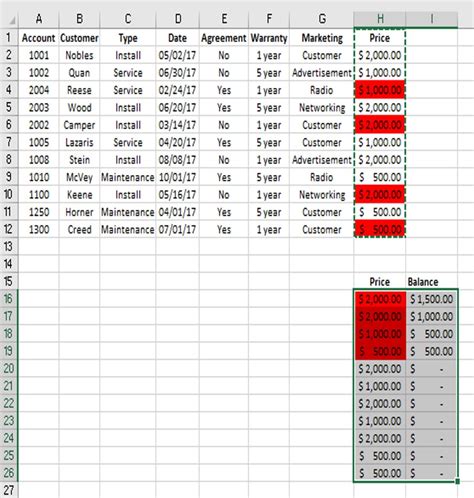
Task: Click the Agreement header cell
Action: tap(224, 38)
